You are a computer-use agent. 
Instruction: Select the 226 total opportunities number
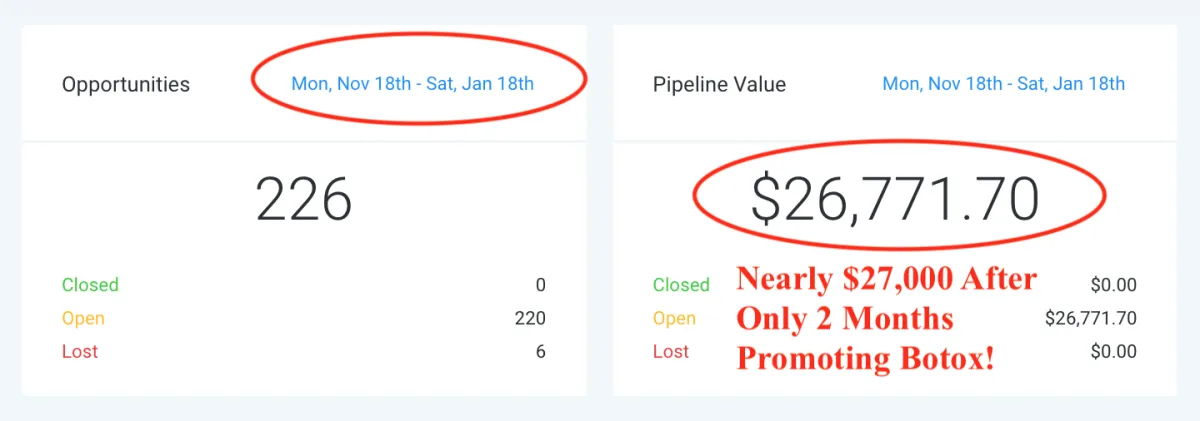[x=304, y=199]
